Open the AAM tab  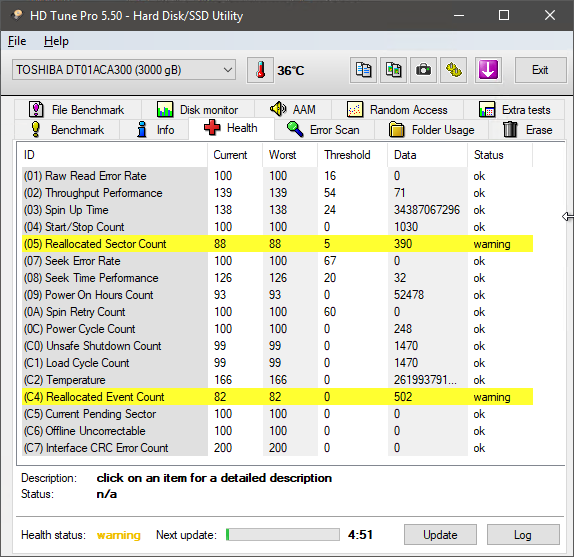(x=293, y=109)
